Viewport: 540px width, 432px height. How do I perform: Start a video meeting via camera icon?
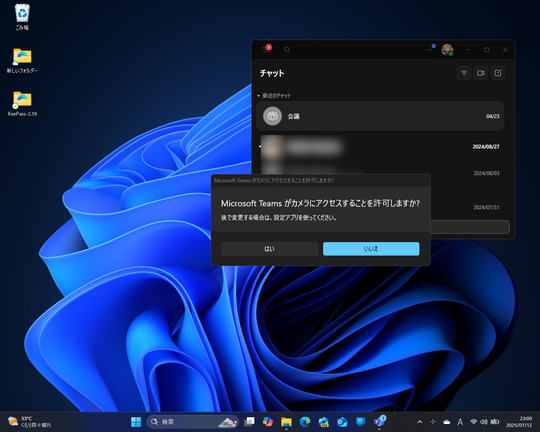point(481,73)
